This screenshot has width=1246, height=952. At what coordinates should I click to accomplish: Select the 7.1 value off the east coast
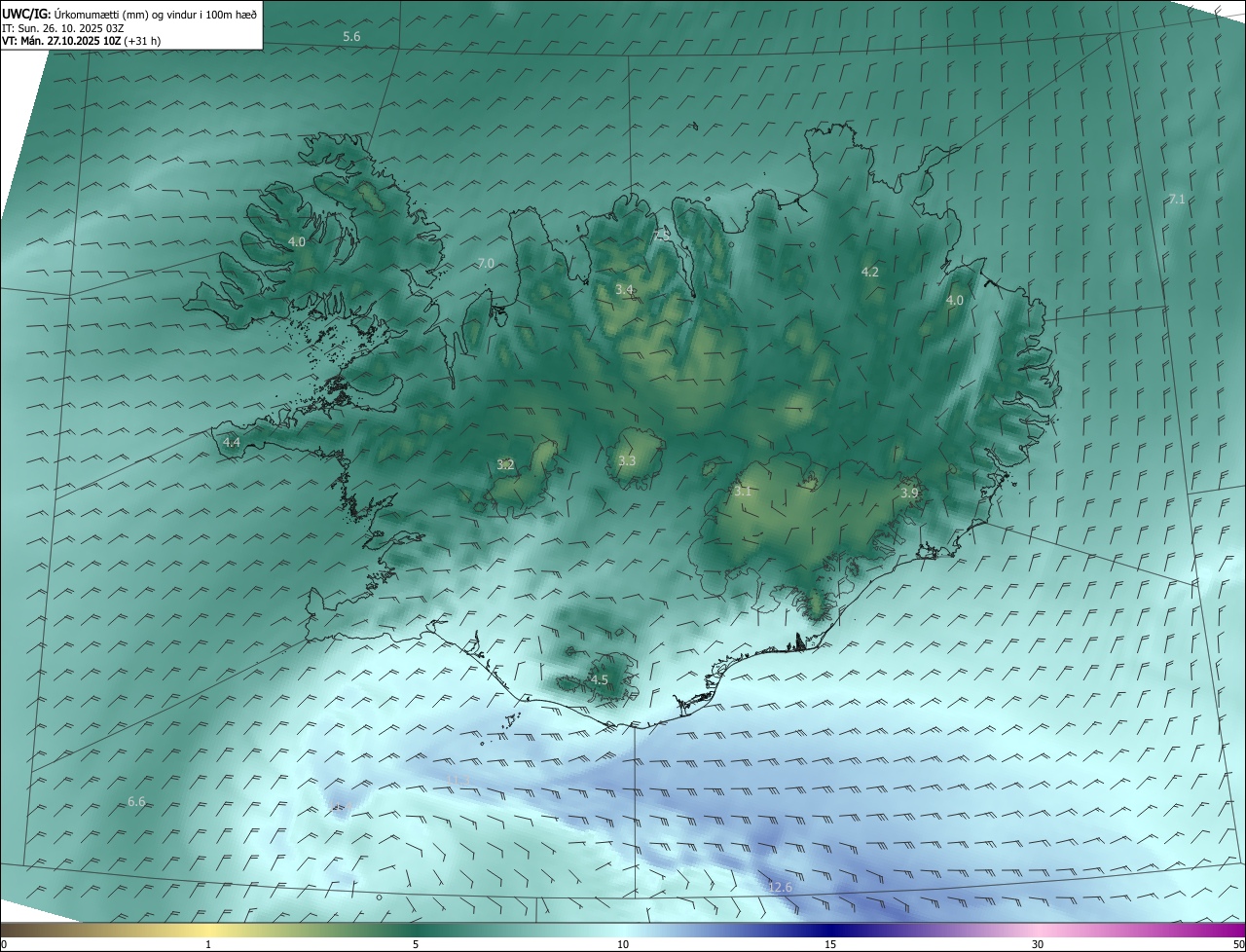(1177, 200)
